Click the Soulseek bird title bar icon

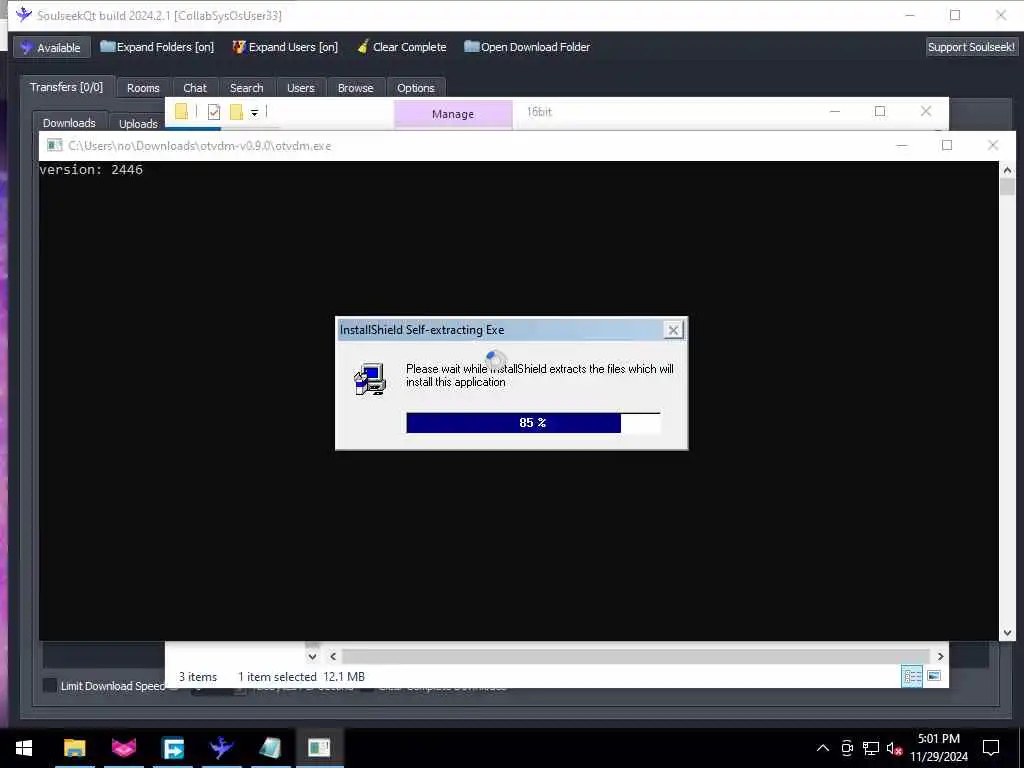24,14
